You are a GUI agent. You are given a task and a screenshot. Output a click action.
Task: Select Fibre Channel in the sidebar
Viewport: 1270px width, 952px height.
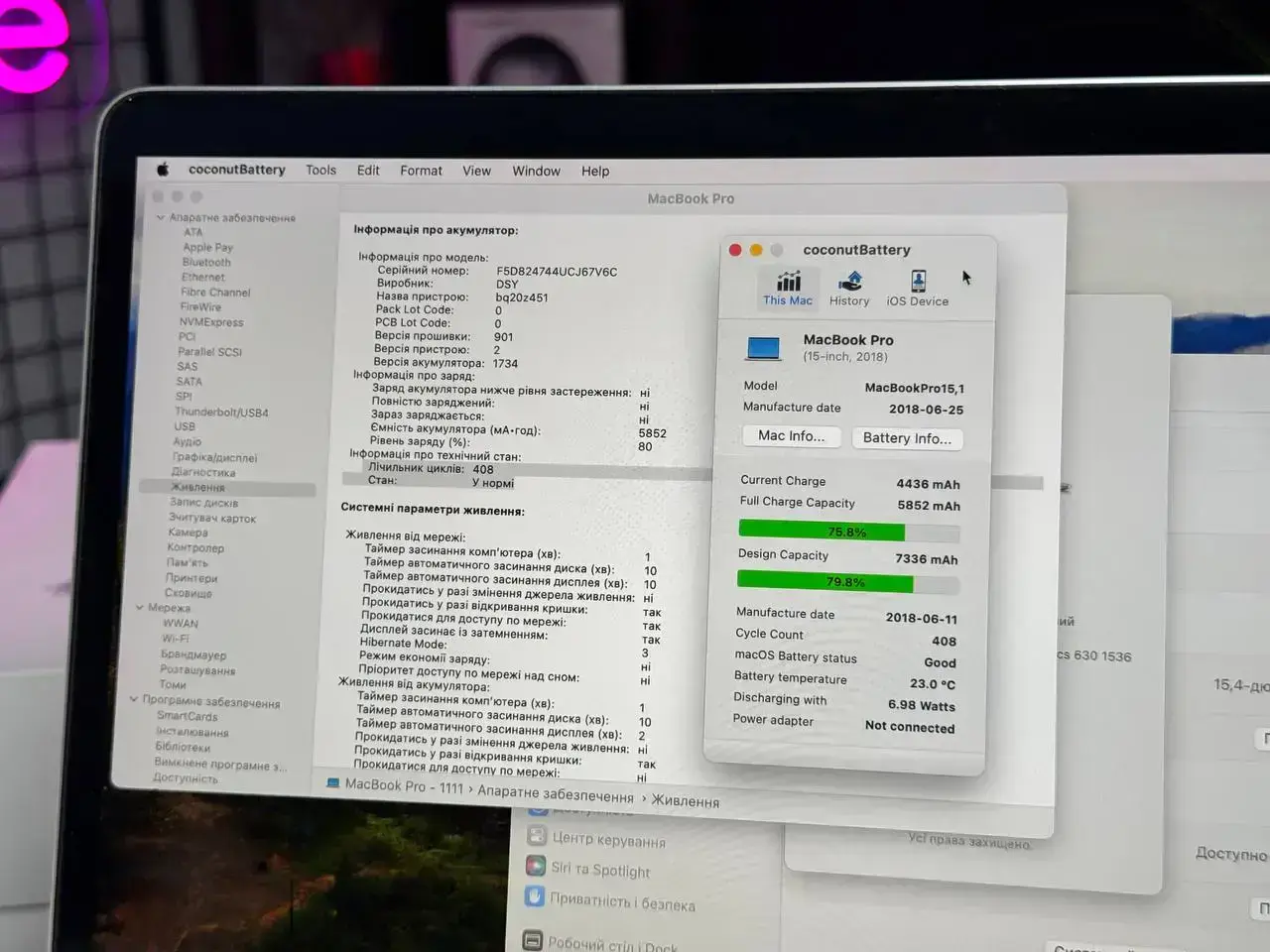pos(215,292)
